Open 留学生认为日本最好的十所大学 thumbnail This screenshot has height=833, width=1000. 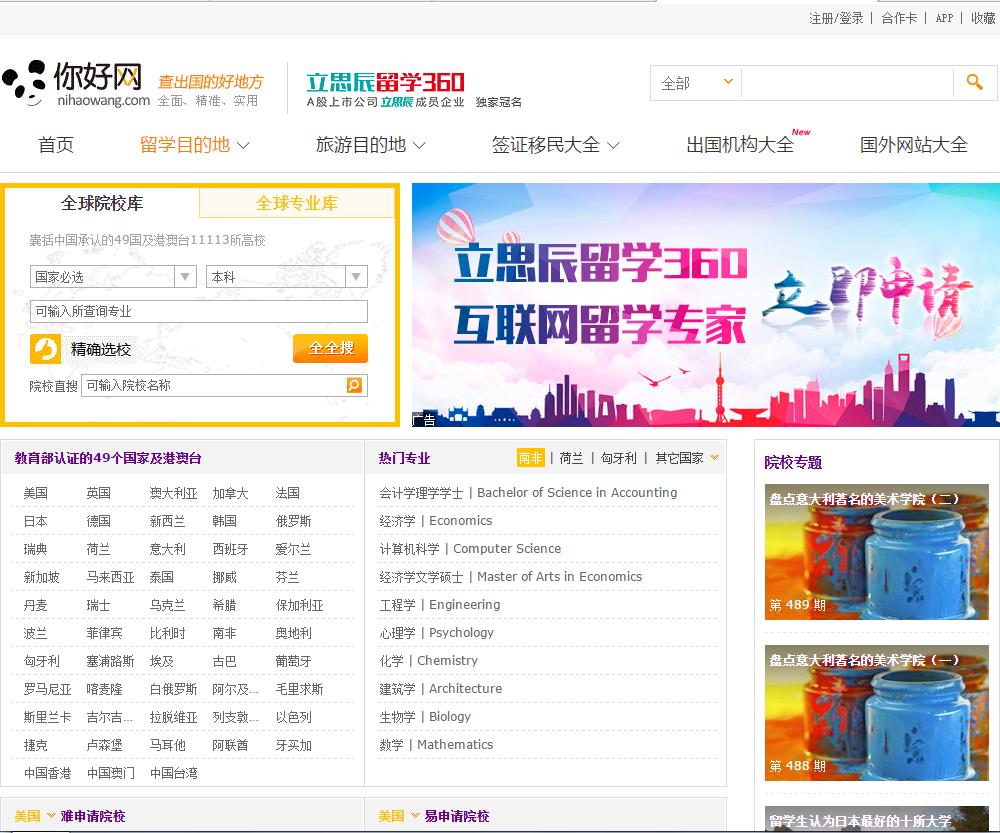pos(877,819)
